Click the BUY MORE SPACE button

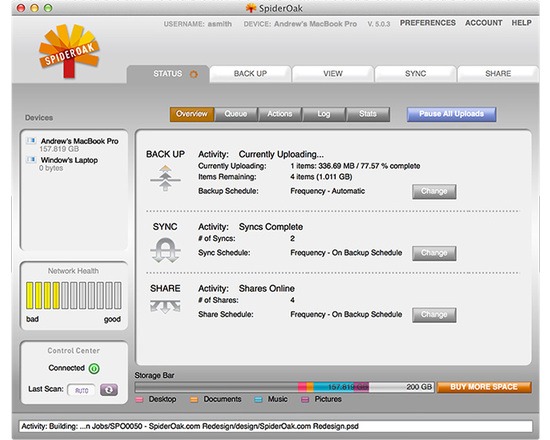coord(484,387)
